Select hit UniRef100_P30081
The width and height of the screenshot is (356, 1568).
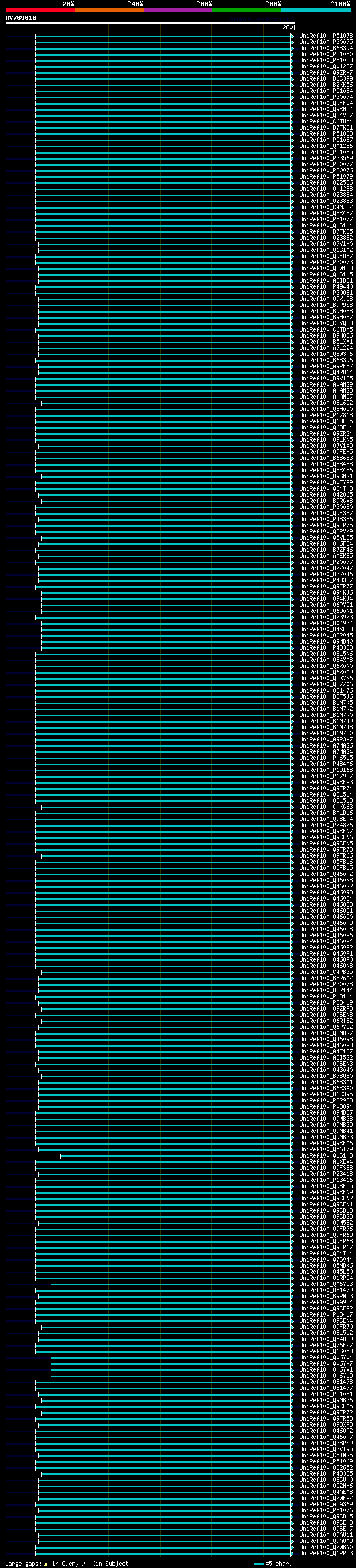tap(325, 293)
